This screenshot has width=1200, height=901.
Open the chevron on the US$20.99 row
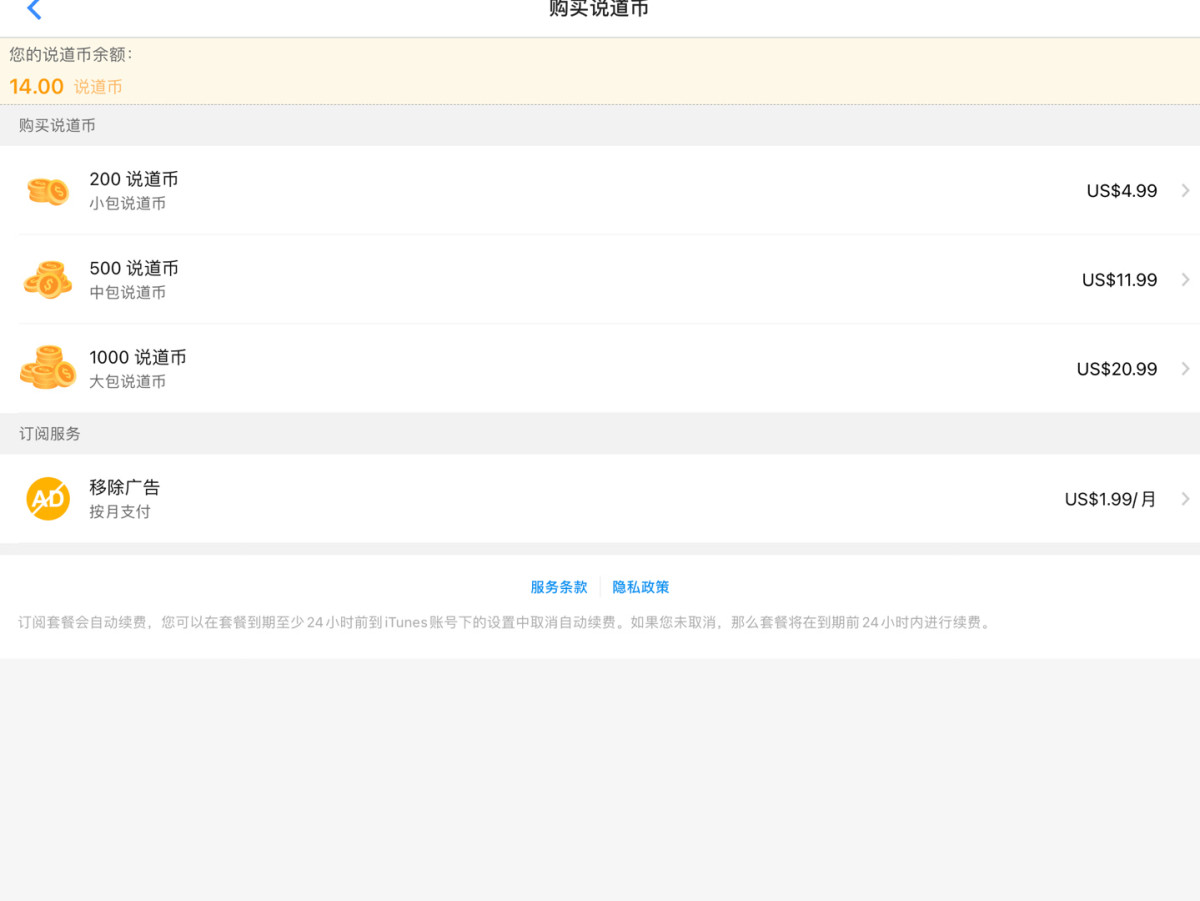1185,369
